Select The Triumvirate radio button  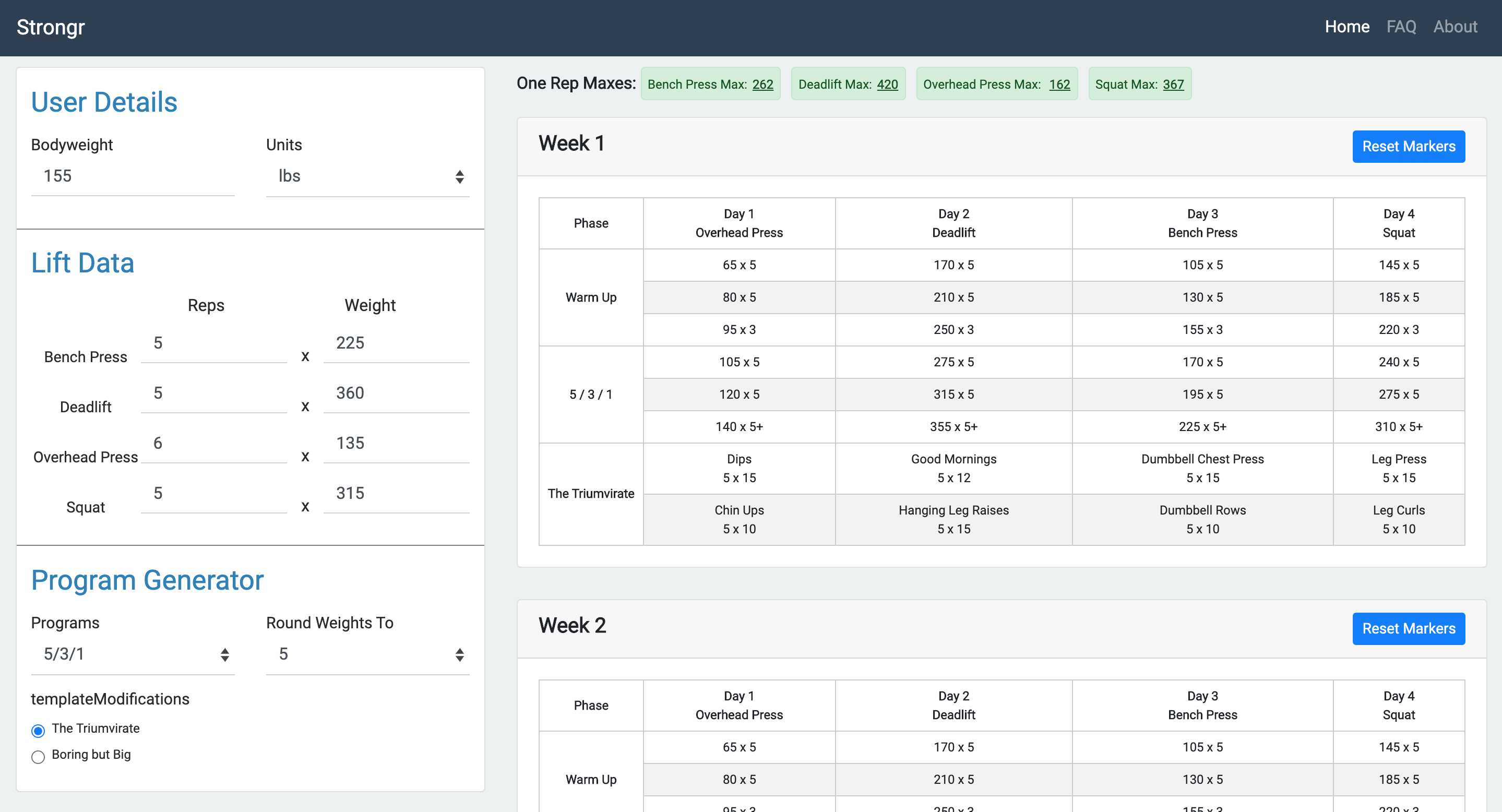[38, 731]
